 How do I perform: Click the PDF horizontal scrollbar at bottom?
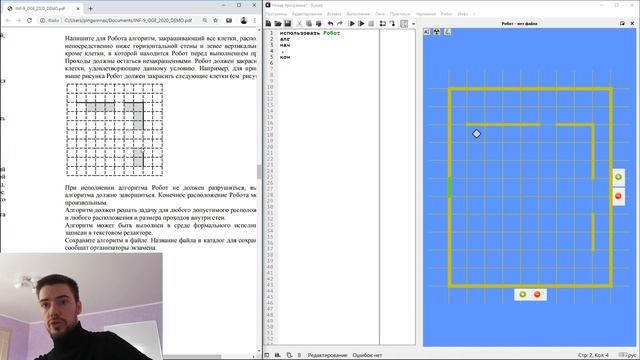click(x=192, y=356)
